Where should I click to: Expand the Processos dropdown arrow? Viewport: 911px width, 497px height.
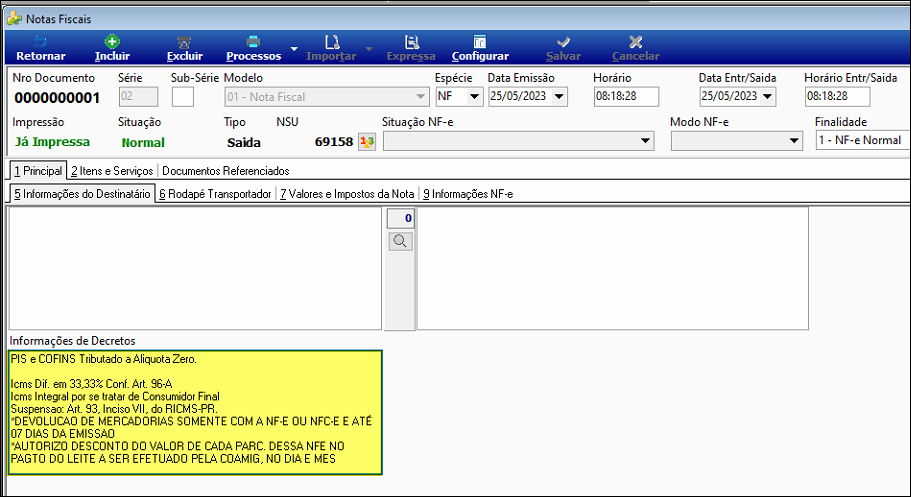294,49
